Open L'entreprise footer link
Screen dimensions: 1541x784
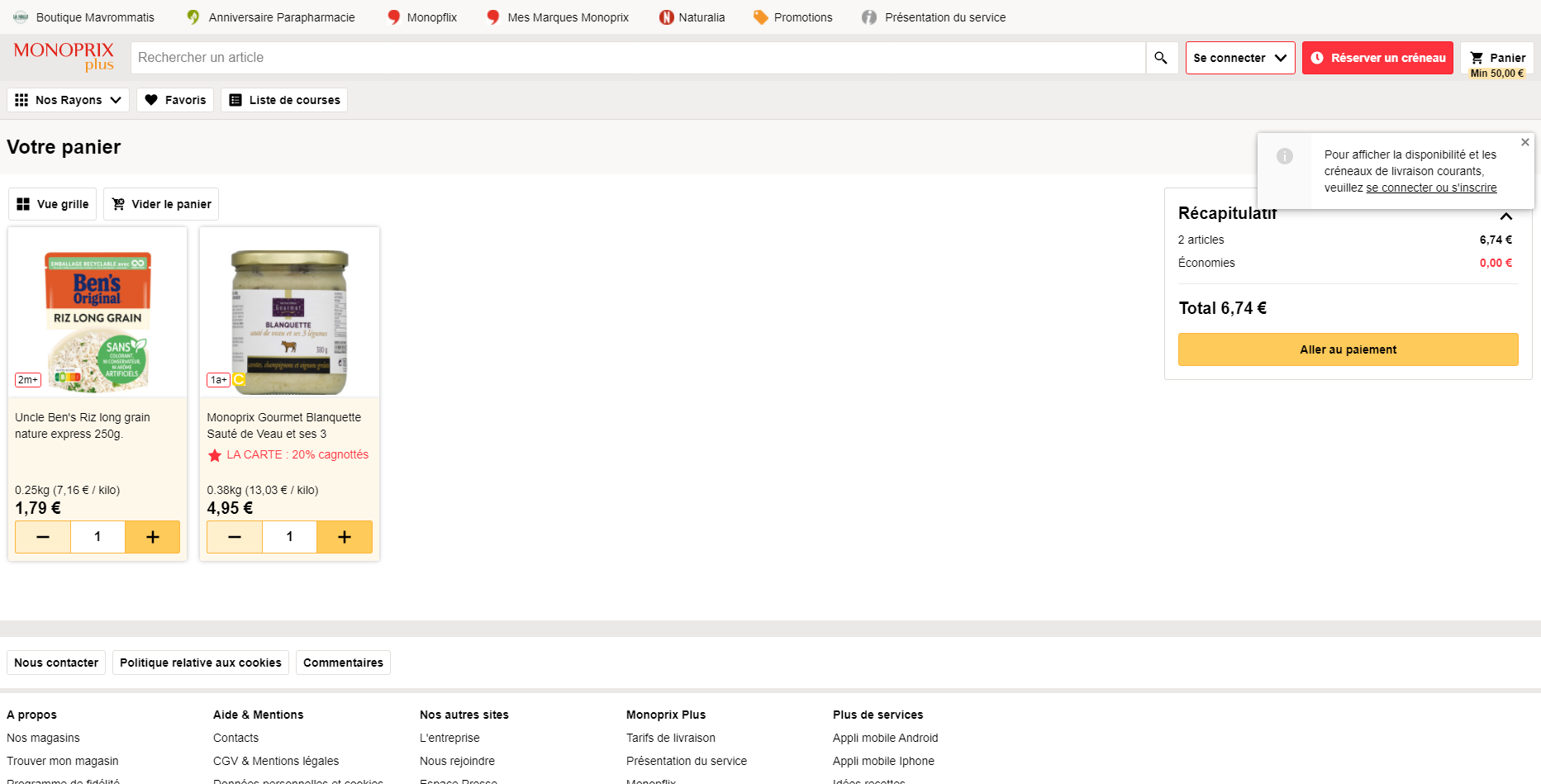[x=449, y=738]
